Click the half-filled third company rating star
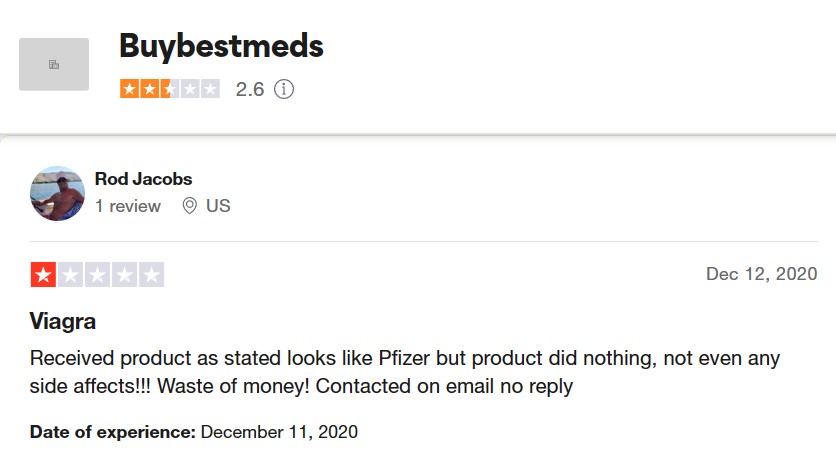Screen dimensions: 836x453 (169, 89)
